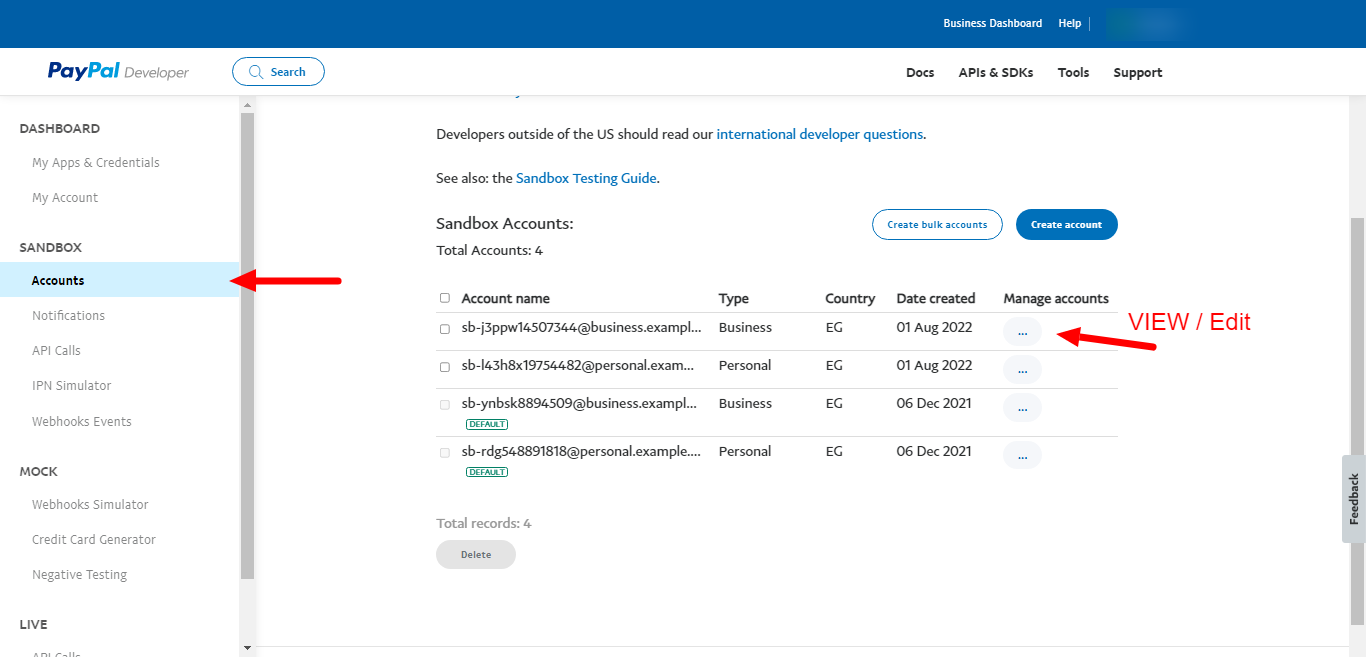Select Accounts under Sandbox

(119, 280)
